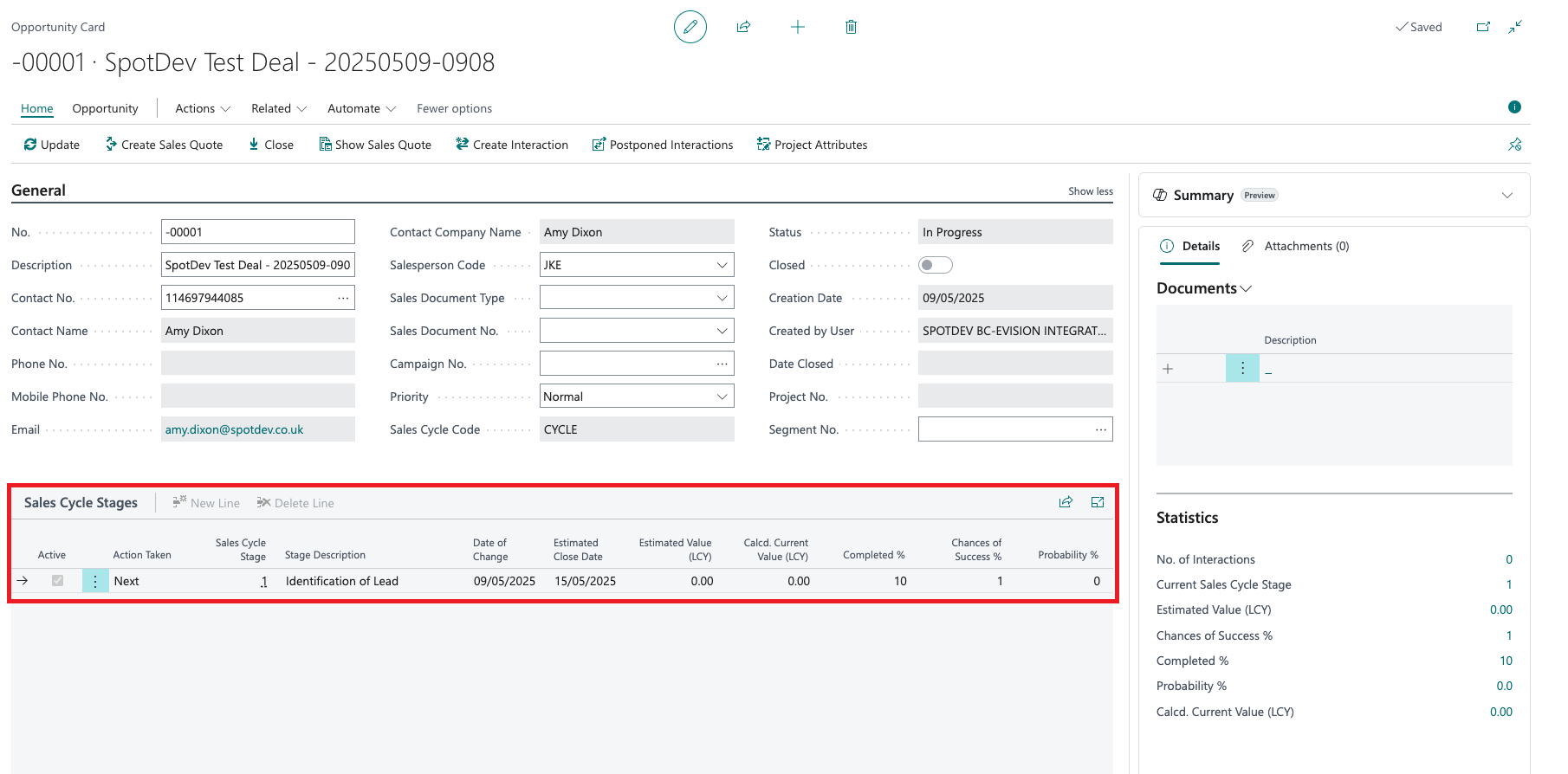Click the amy.dixon@spotdev.co.uk email link
The width and height of the screenshot is (1568, 774).
234,429
